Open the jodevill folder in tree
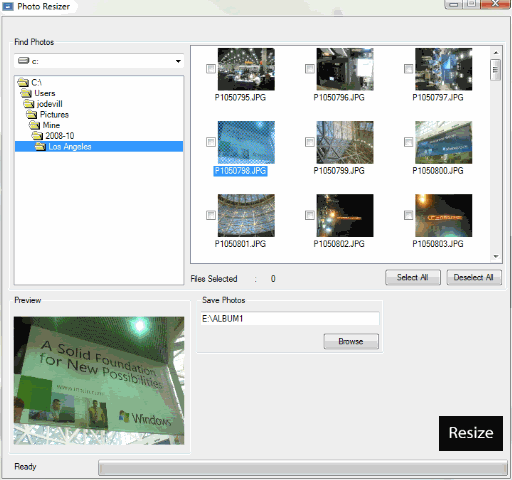The image size is (512, 480). [x=49, y=104]
